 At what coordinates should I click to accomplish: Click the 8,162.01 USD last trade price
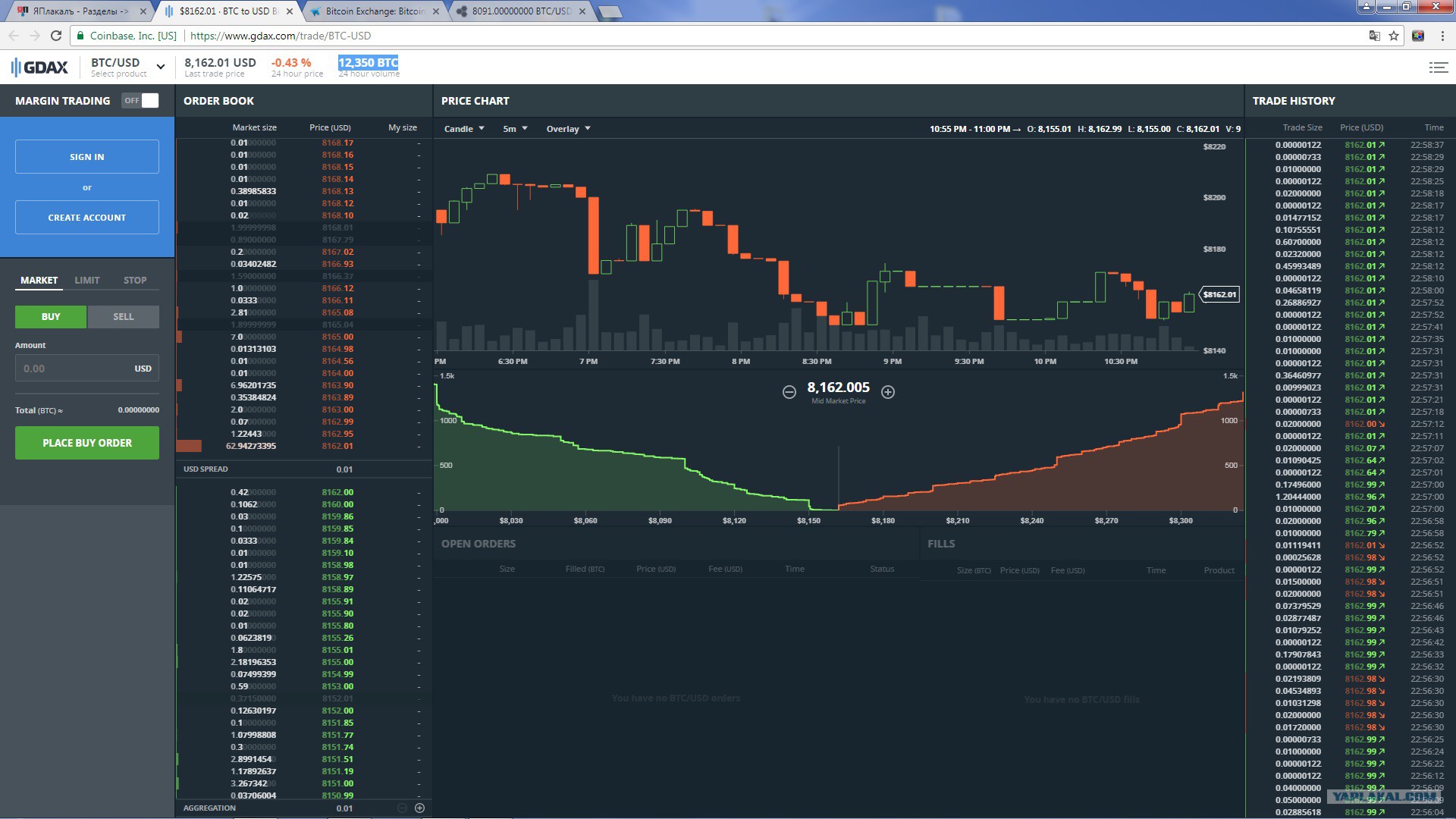click(220, 63)
